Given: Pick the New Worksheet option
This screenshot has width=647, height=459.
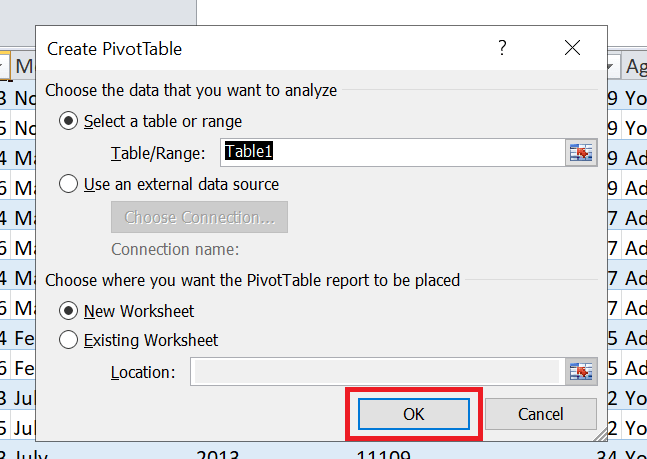Looking at the screenshot, I should [x=69, y=311].
